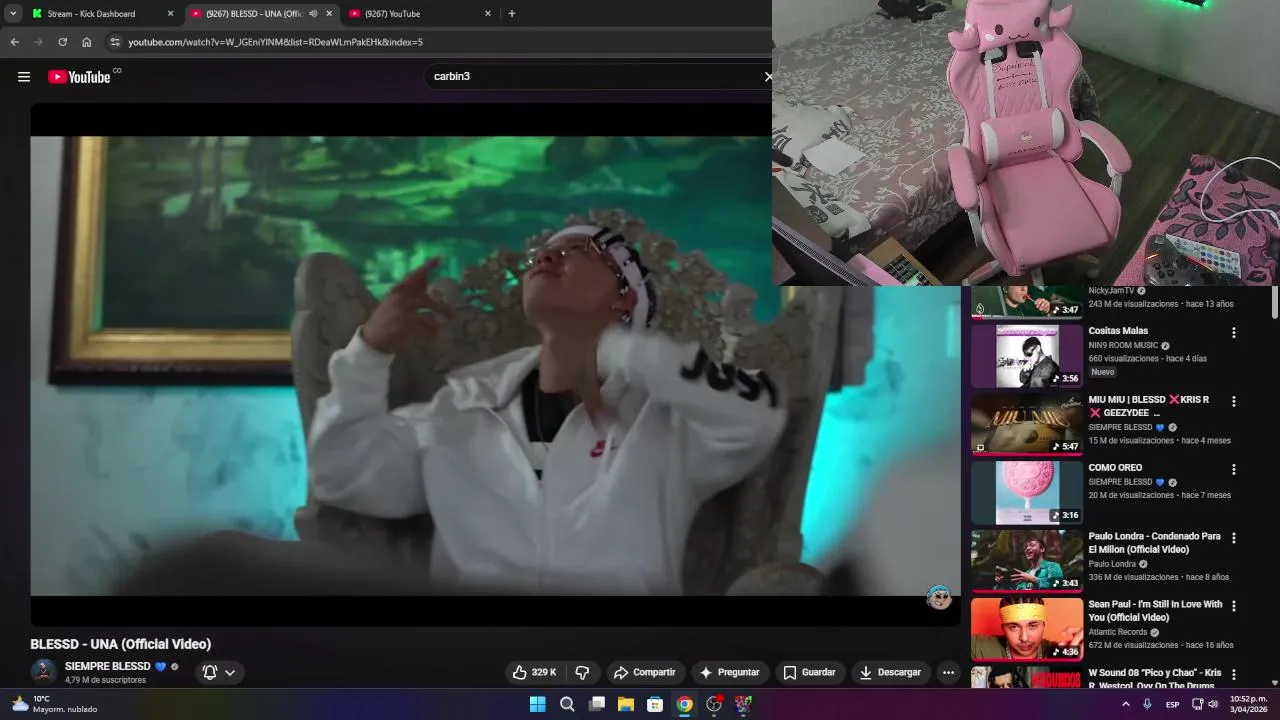Image resolution: width=1280 pixels, height=720 pixels.
Task: Open Microsoft Store from taskbar
Action: [x=655, y=704]
